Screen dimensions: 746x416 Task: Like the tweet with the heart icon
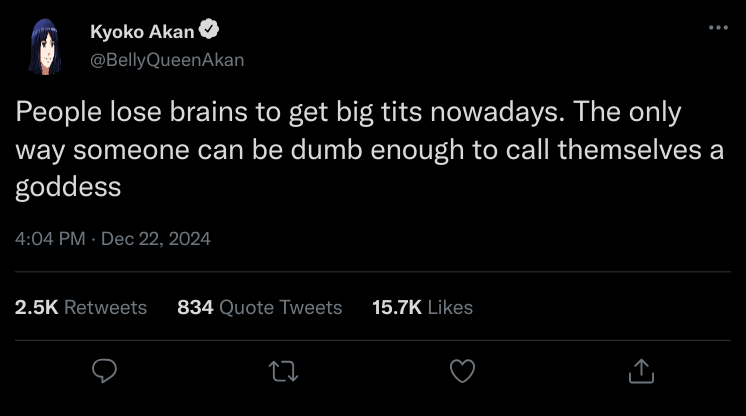[461, 371]
